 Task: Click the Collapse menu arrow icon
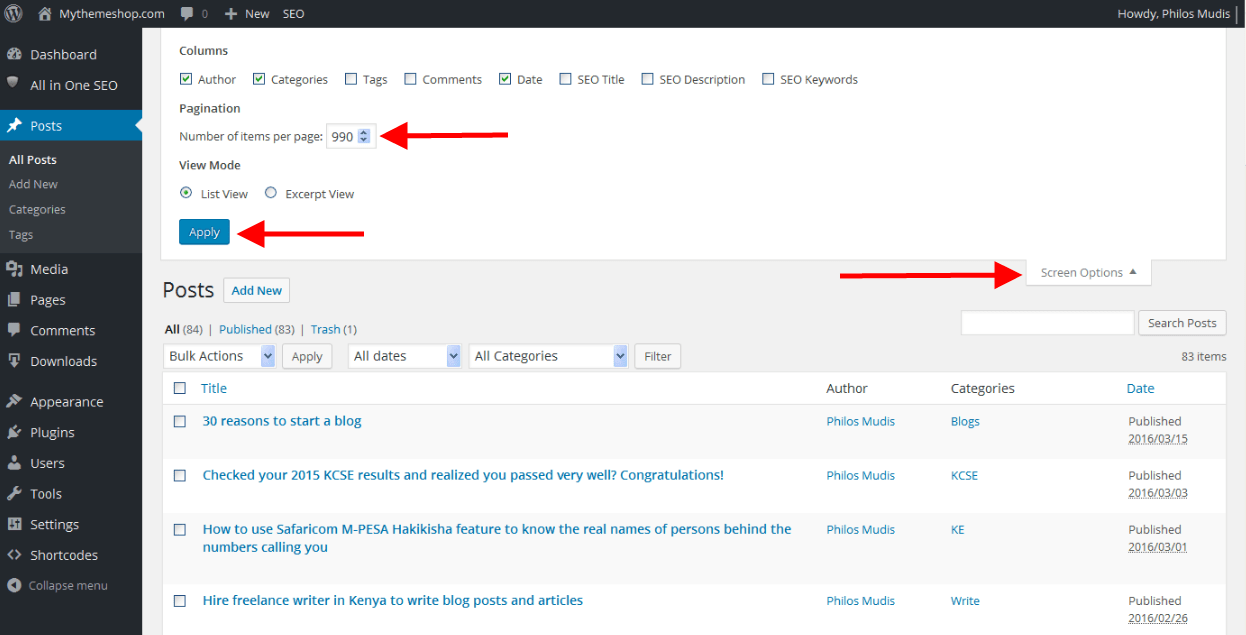14,585
